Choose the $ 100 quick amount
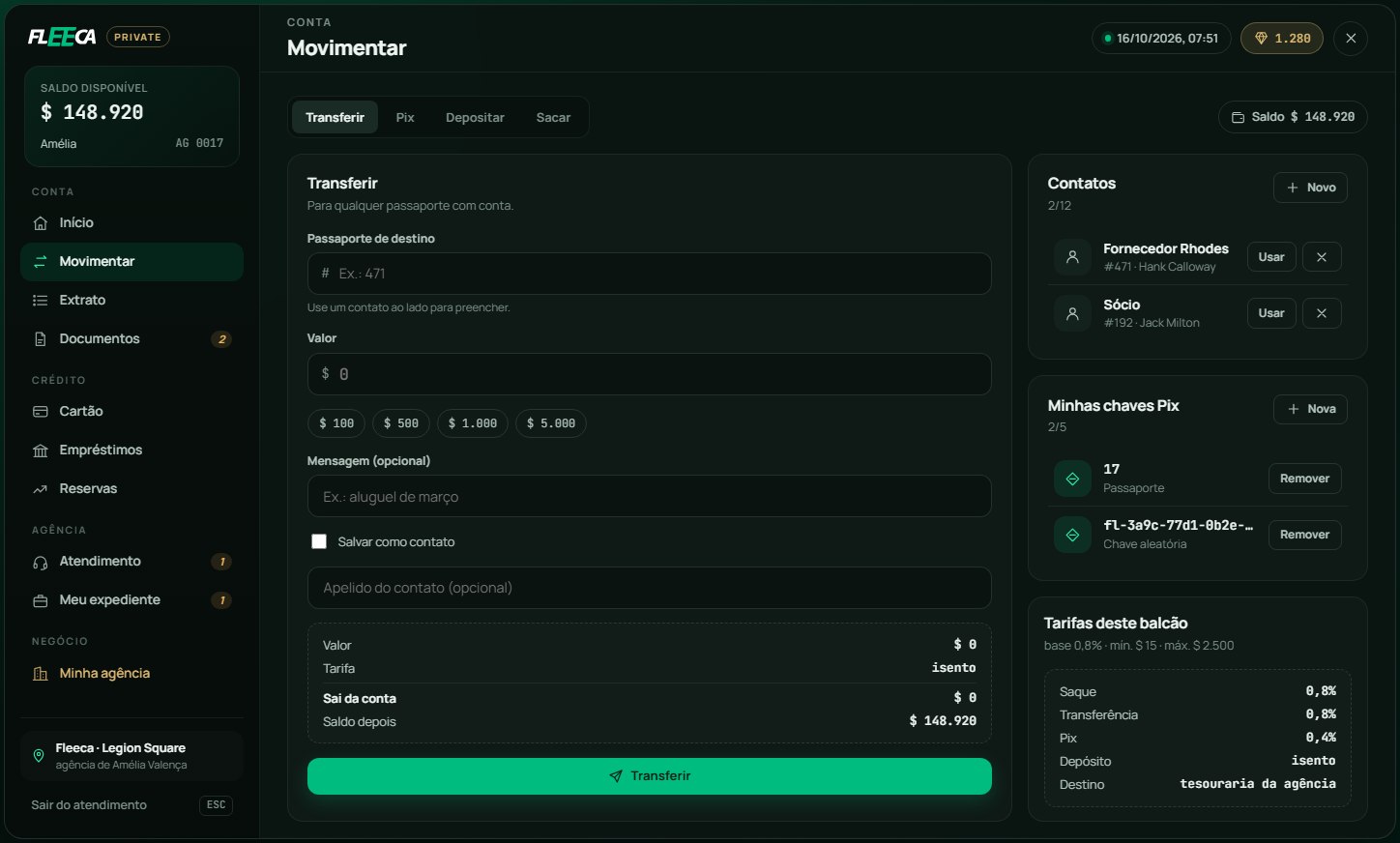This screenshot has height=843, width=1400. 336,423
